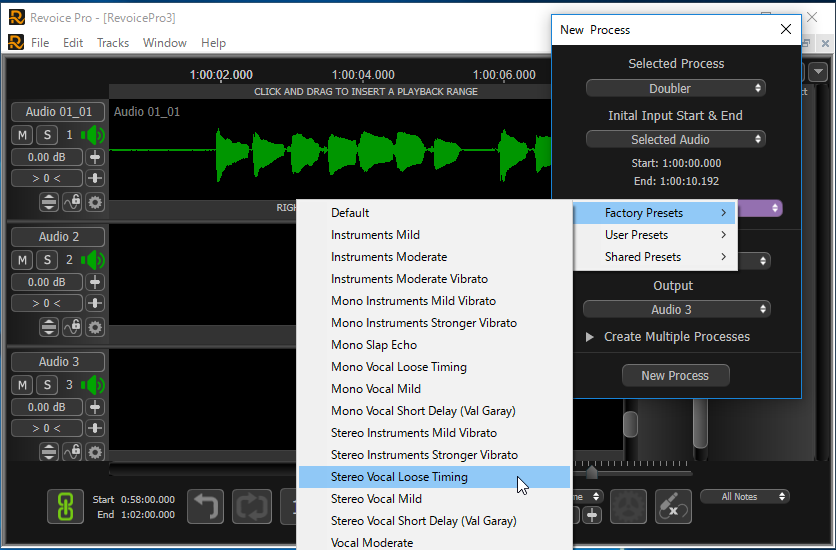Click pan adjuster beside Audio 01_01 pan value
Screen dimensions: 836x550
point(95,178)
